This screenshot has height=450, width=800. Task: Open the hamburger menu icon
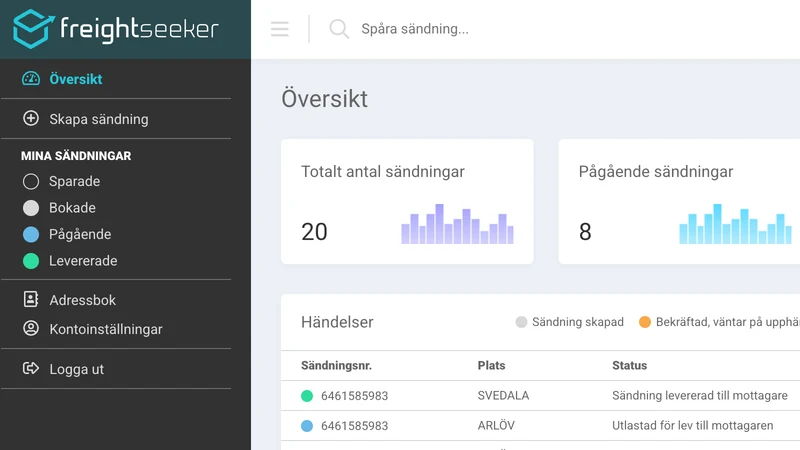[280, 29]
